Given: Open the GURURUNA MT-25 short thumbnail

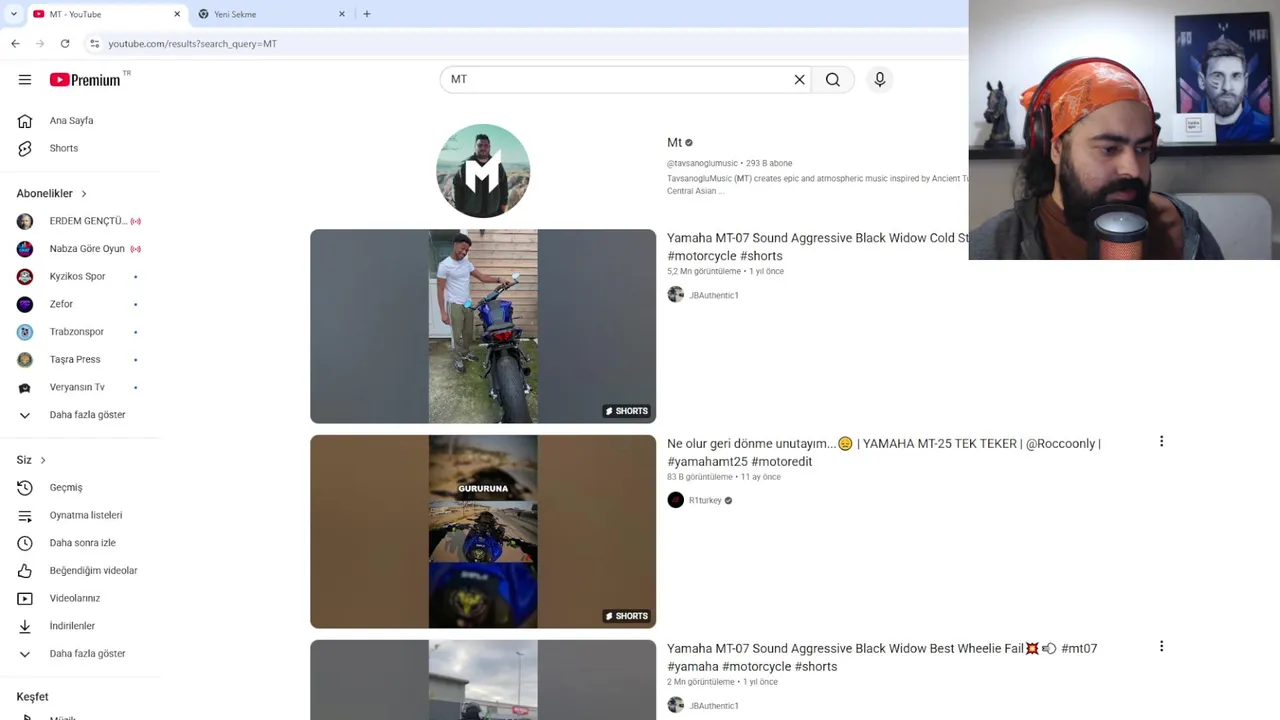Looking at the screenshot, I should pyautogui.click(x=483, y=532).
